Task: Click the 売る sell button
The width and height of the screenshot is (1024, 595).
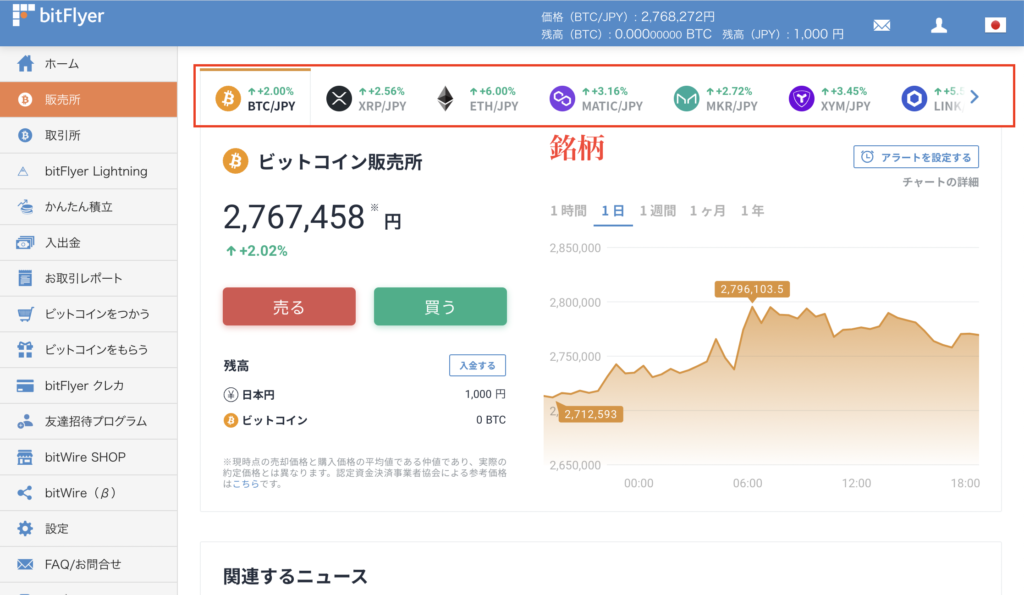Action: [288, 307]
